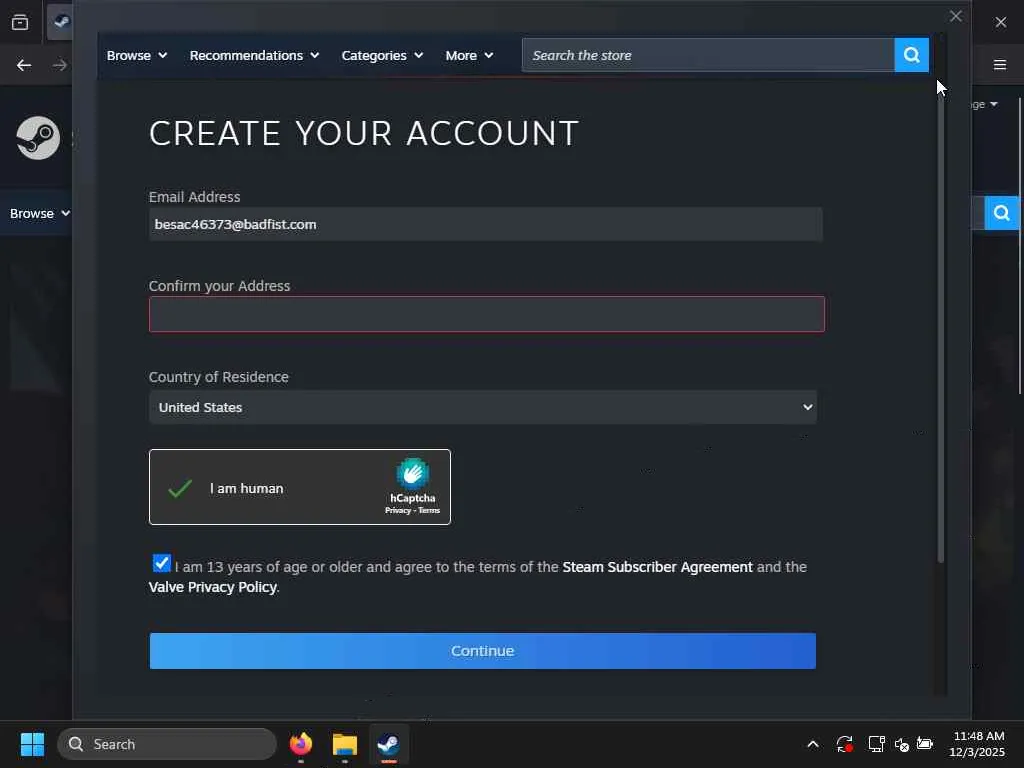Click forward arrow in background window
1024x768 pixels.
59,65
